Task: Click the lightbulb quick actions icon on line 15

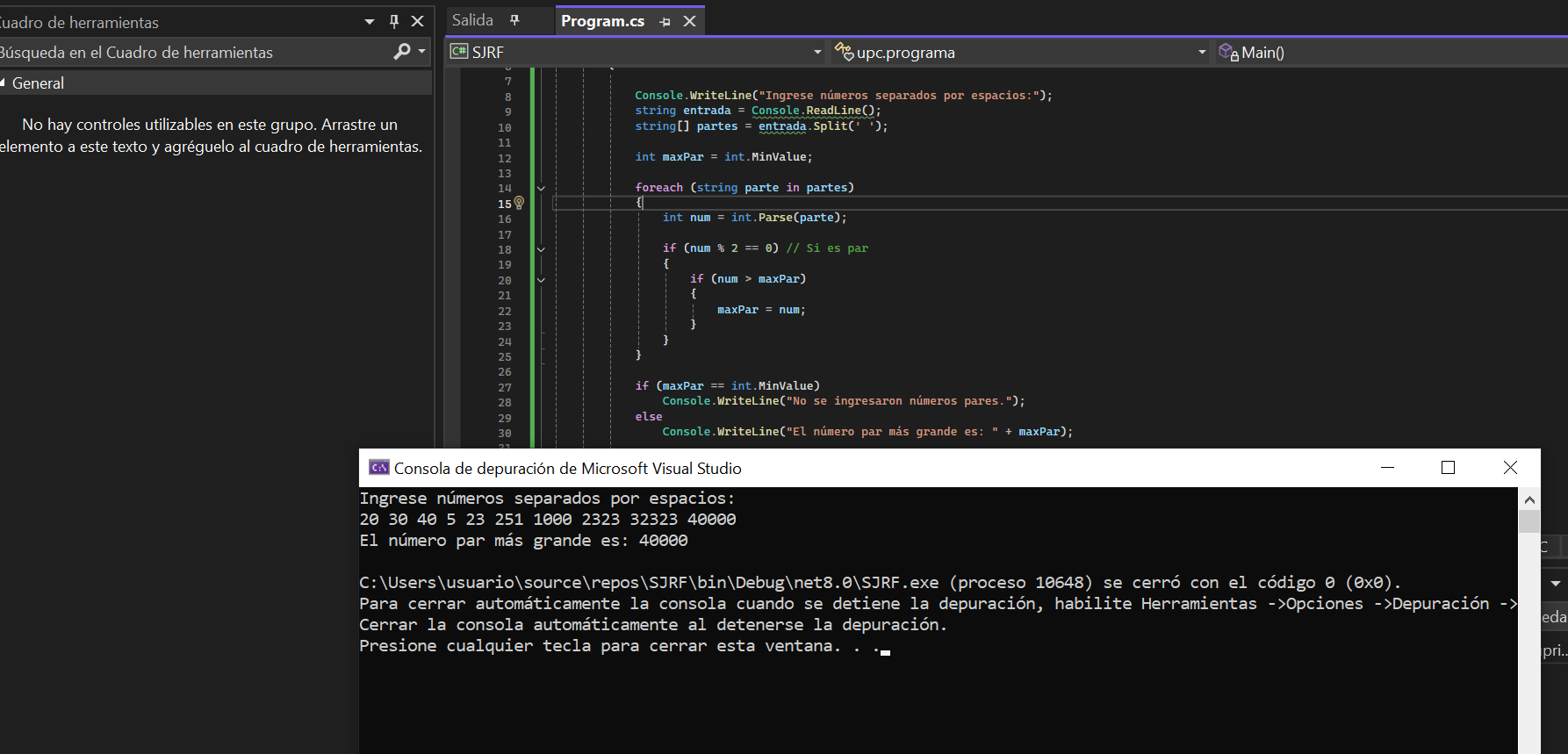Action: [x=519, y=203]
